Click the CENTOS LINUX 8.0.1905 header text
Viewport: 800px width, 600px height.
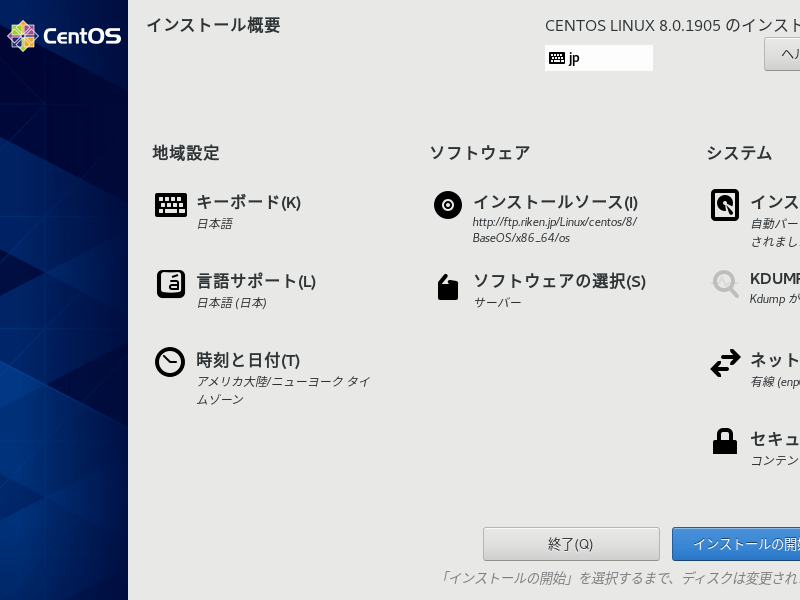(x=672, y=26)
